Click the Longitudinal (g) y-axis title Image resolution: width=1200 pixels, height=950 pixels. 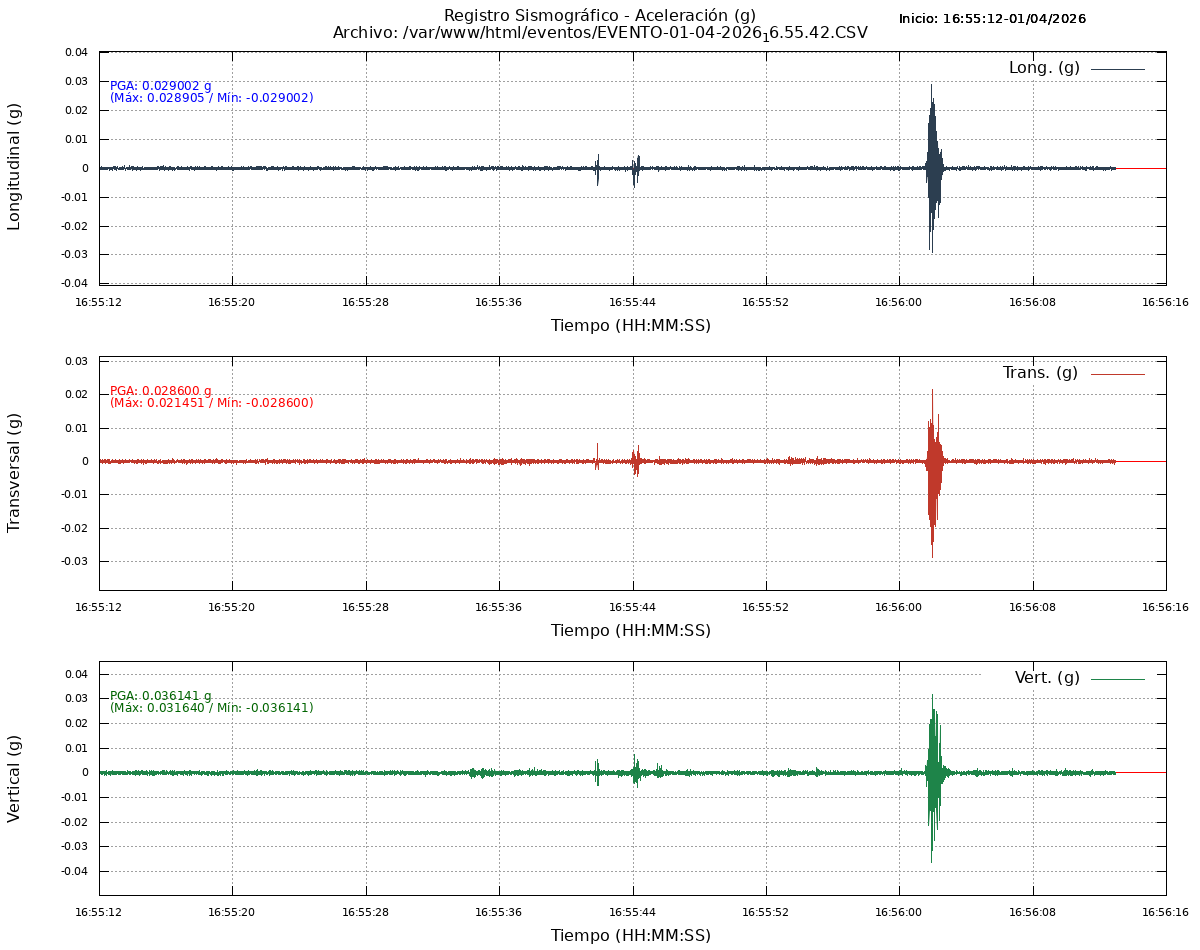pos(14,167)
